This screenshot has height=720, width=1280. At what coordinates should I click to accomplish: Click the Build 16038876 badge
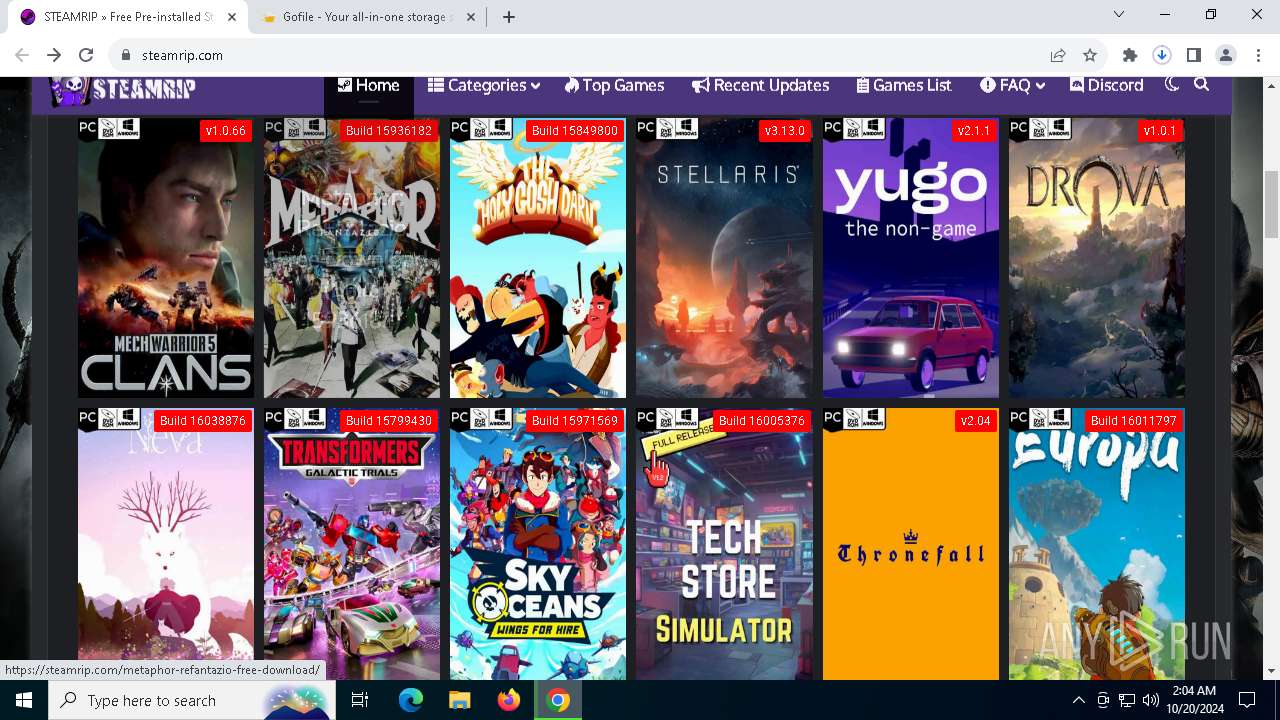[203, 421]
